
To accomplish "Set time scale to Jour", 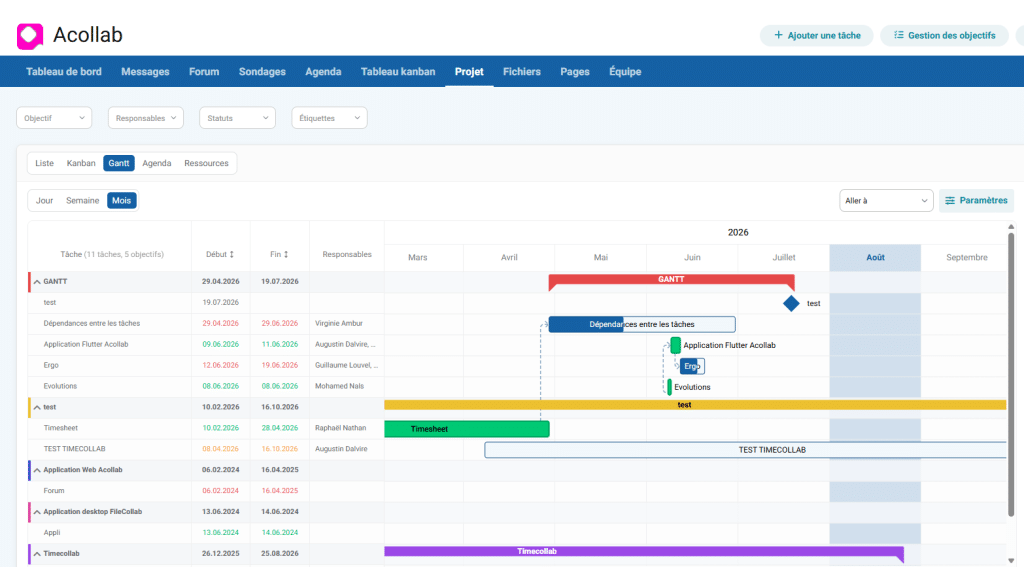I will click(44, 201).
